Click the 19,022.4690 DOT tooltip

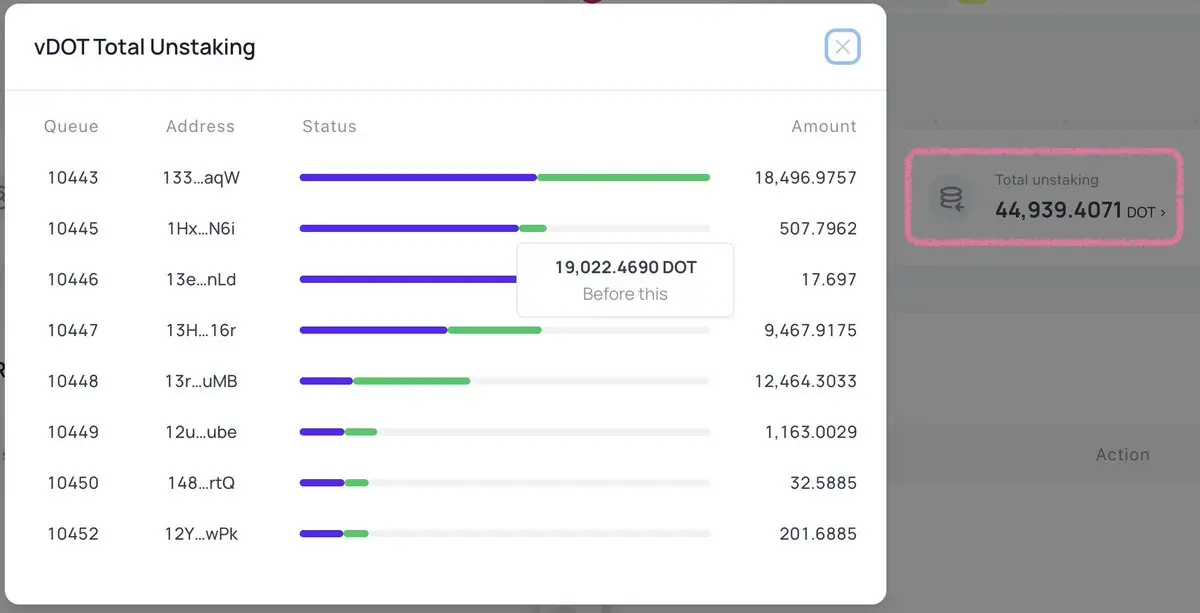pos(625,280)
